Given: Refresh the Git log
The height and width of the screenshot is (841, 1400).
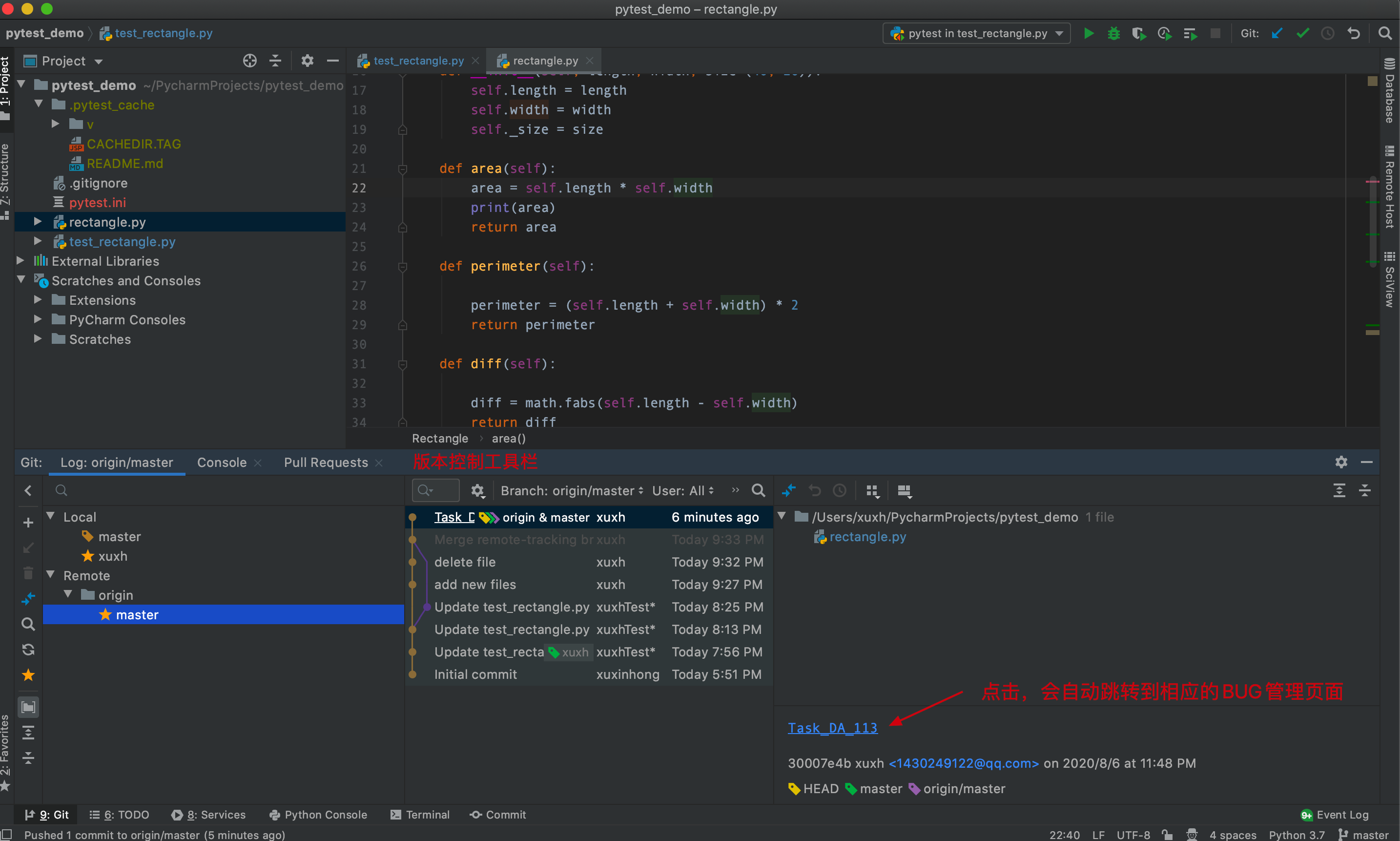Looking at the screenshot, I should tap(28, 650).
